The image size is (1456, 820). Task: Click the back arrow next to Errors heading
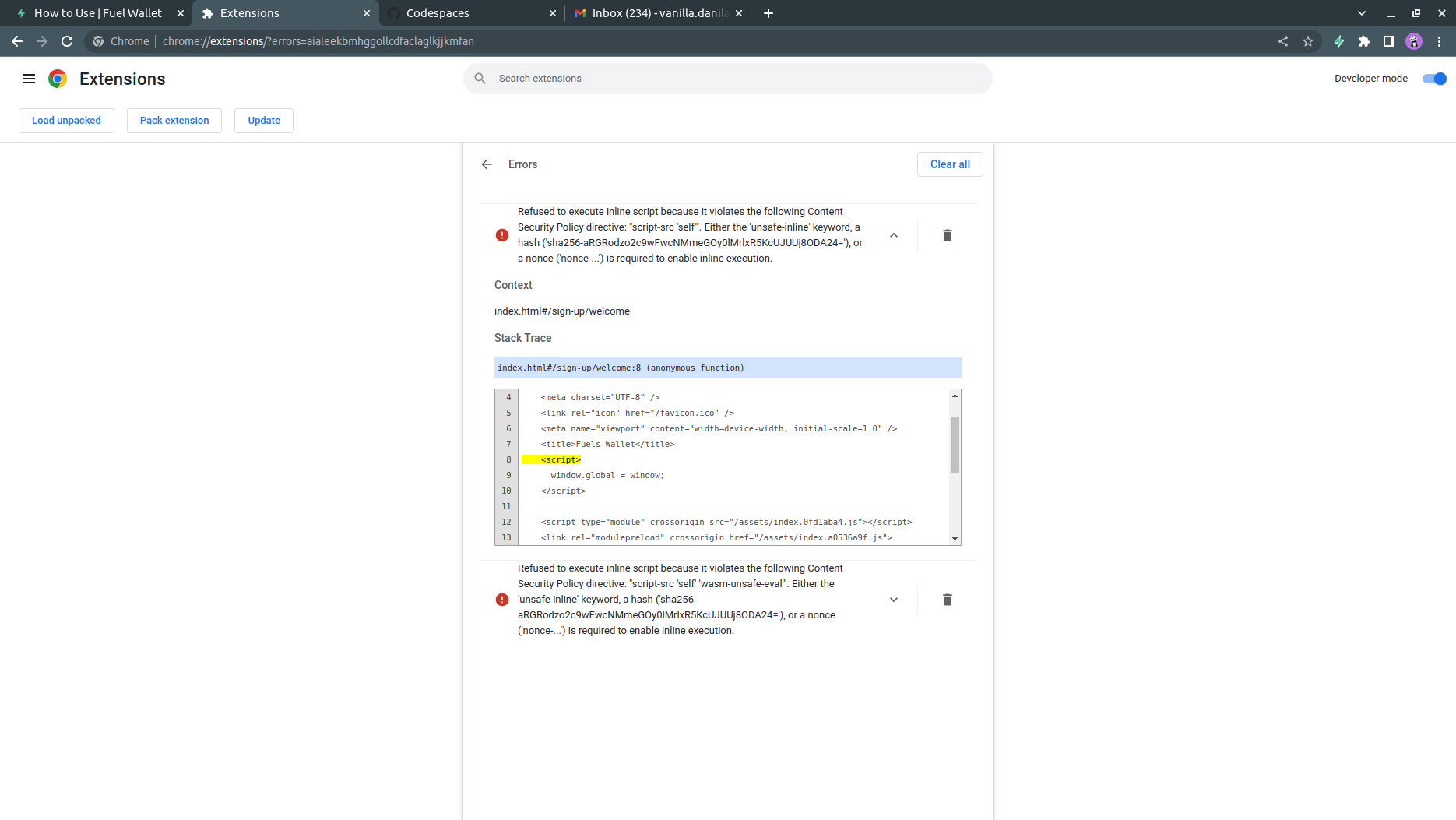tap(487, 164)
